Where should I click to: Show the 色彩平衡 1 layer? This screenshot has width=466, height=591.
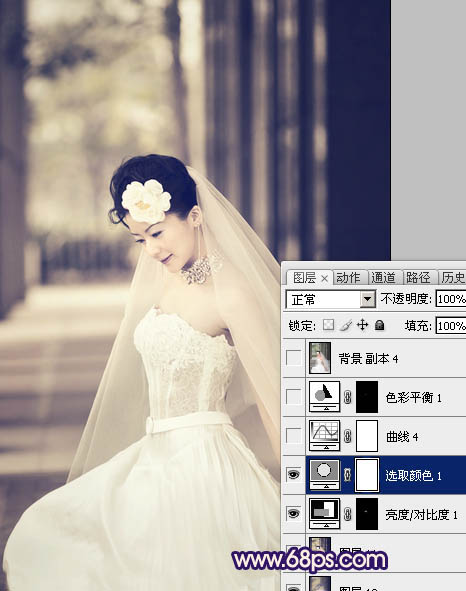tap(293, 397)
